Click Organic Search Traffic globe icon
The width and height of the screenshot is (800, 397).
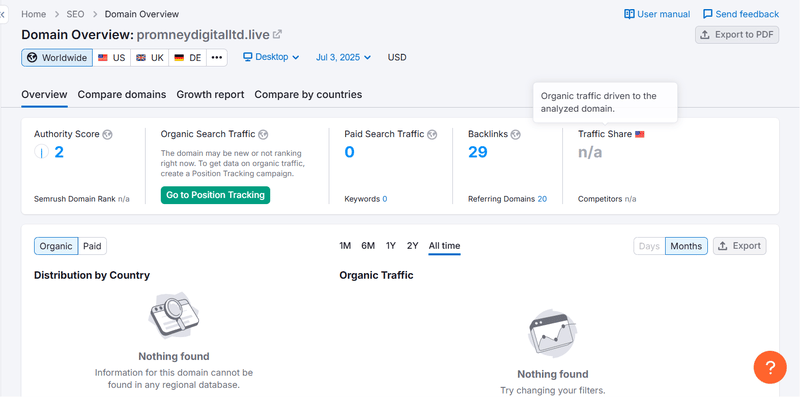pyautogui.click(x=263, y=134)
